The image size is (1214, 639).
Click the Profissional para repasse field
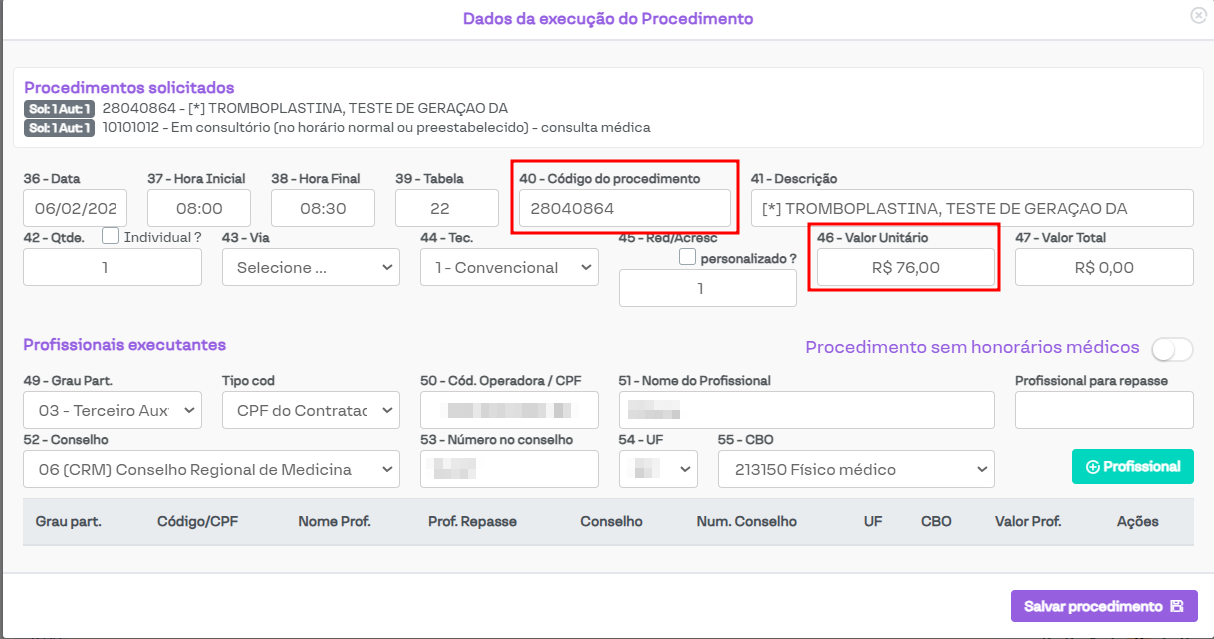(1103, 410)
